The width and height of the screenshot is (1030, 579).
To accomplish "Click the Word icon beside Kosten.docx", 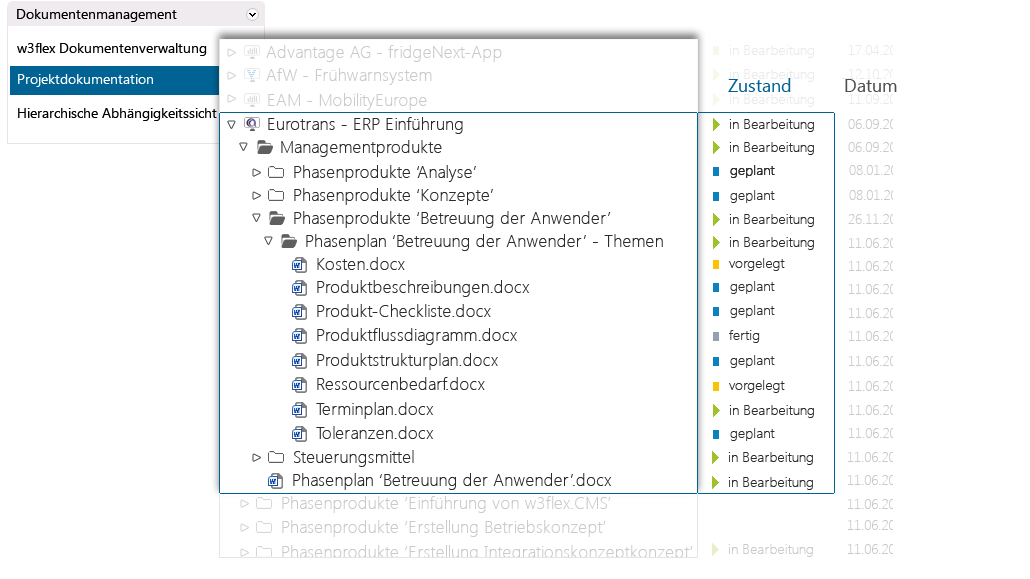I will coord(298,264).
